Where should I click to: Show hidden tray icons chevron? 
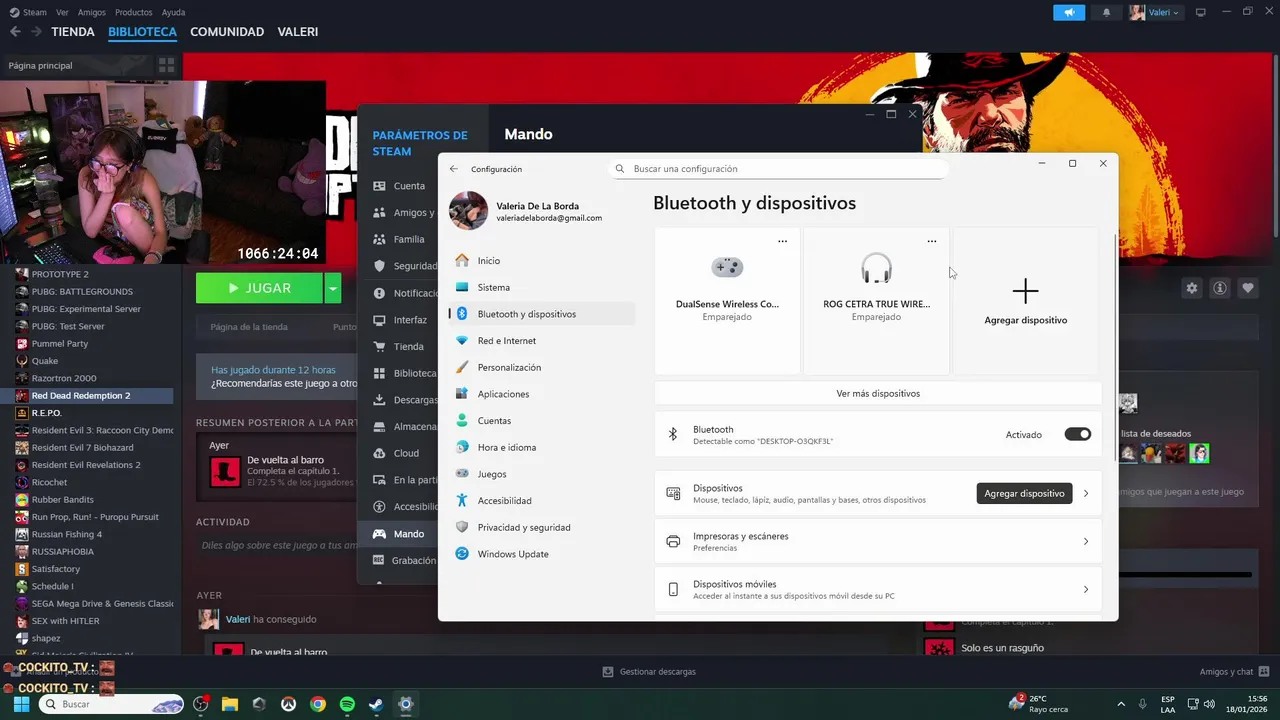pyautogui.click(x=1120, y=704)
